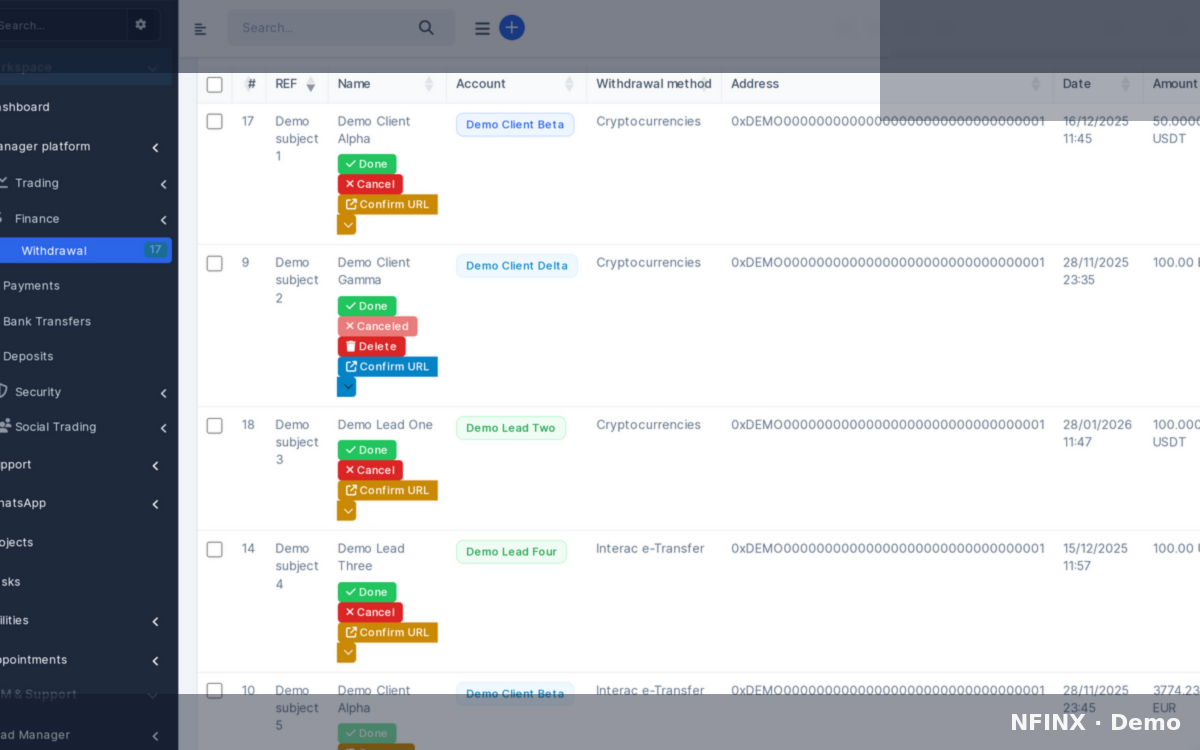1200x750 pixels.
Task: Expand Finance sidebar menu
Action: (x=163, y=220)
